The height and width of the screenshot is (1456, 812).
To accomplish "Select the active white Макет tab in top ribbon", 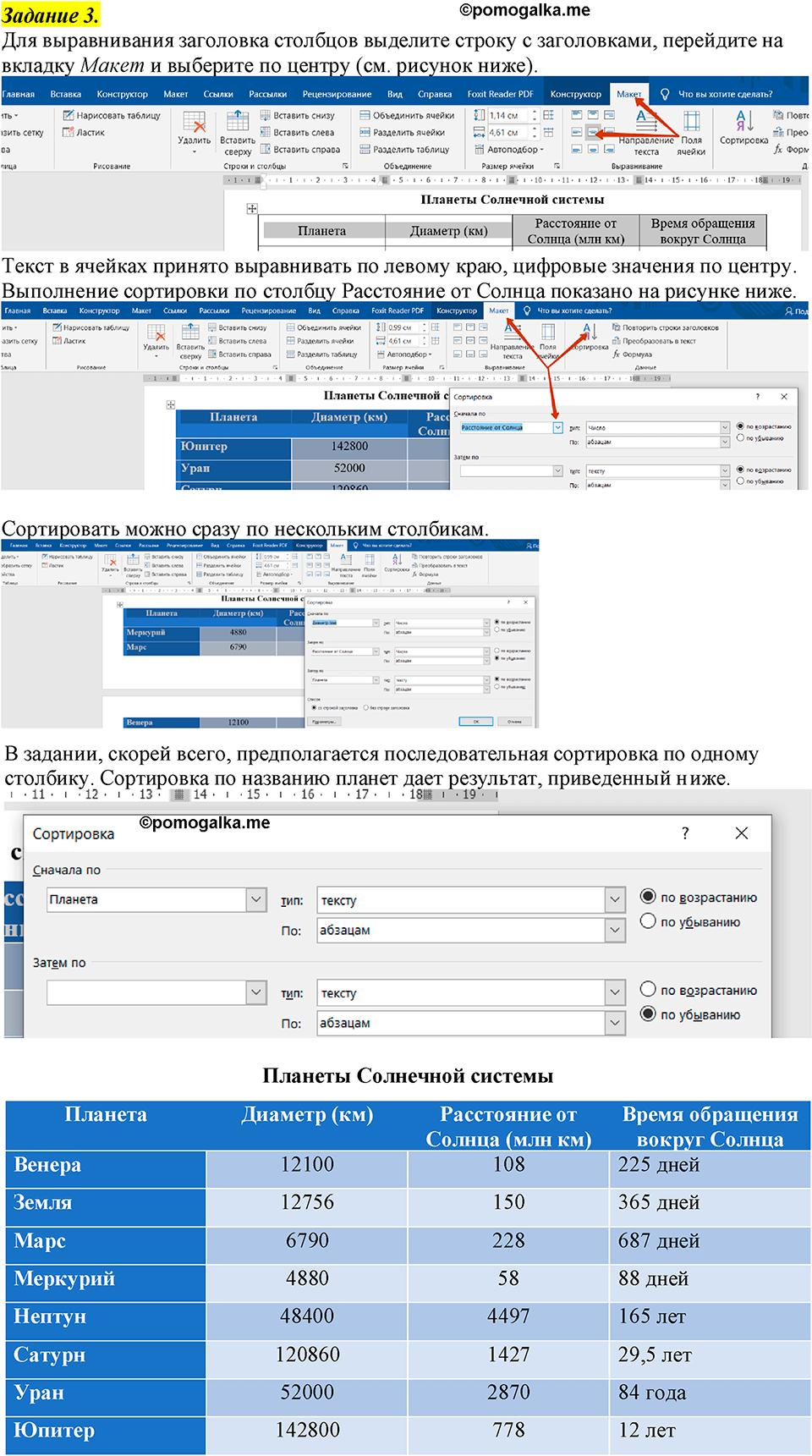I will pyautogui.click(x=629, y=94).
